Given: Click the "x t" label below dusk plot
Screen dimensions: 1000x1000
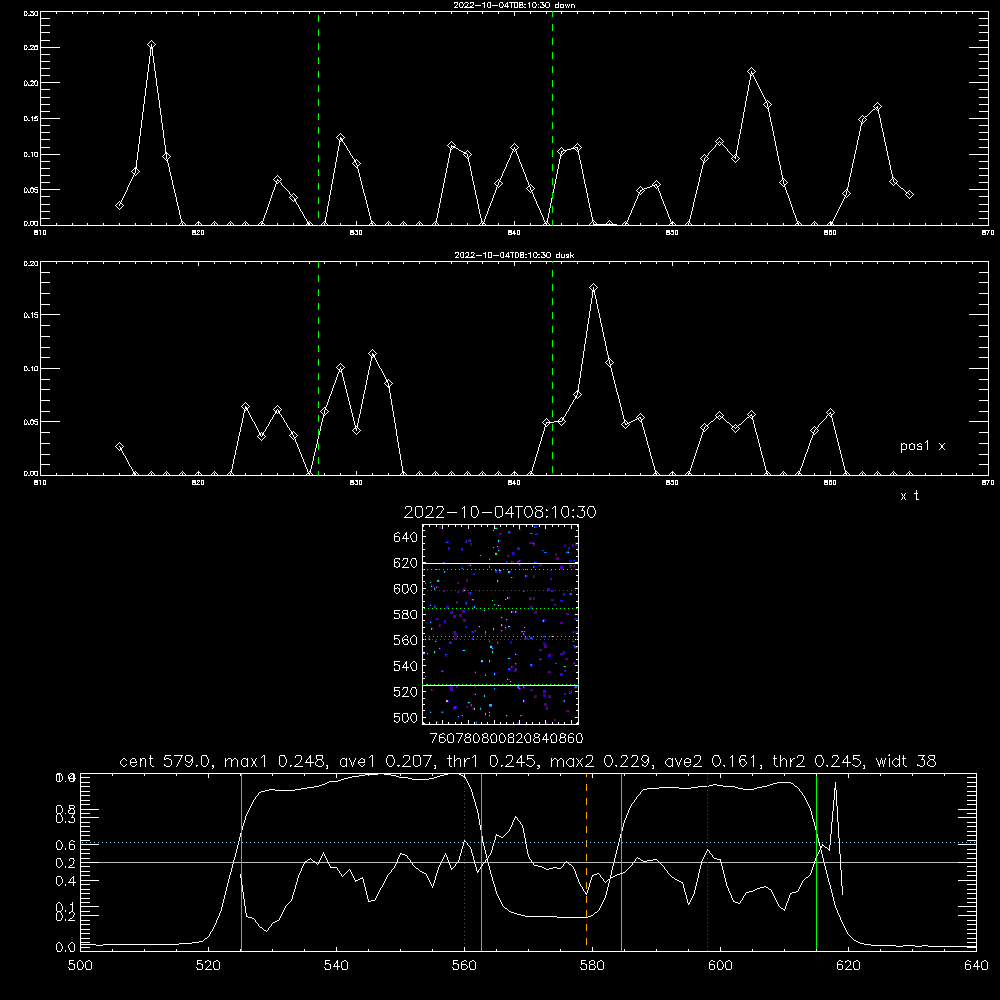Looking at the screenshot, I should coord(909,496).
